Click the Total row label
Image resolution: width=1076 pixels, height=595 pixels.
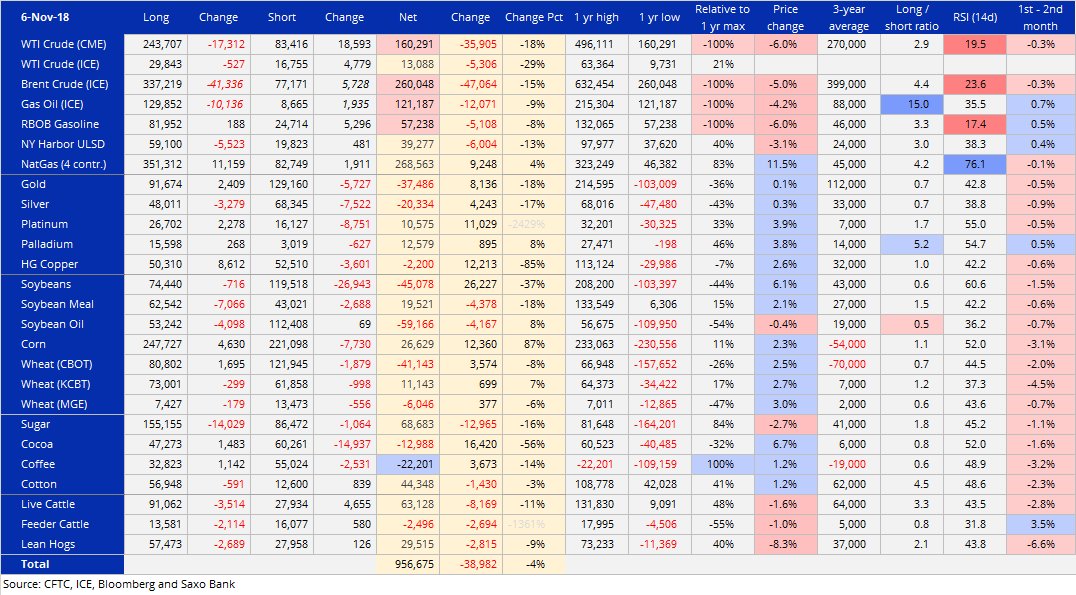pyautogui.click(x=34, y=564)
